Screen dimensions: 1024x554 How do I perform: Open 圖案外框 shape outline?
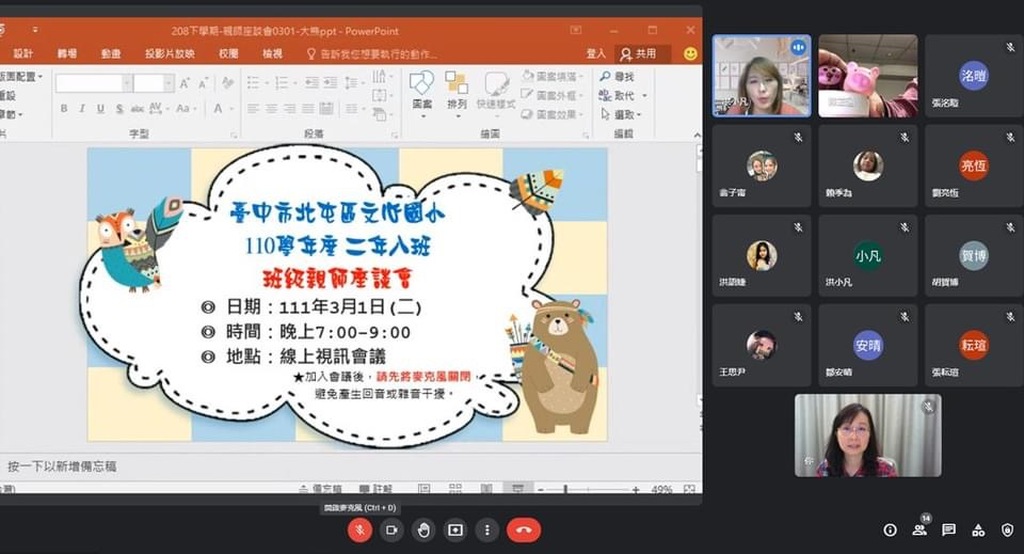click(x=552, y=95)
